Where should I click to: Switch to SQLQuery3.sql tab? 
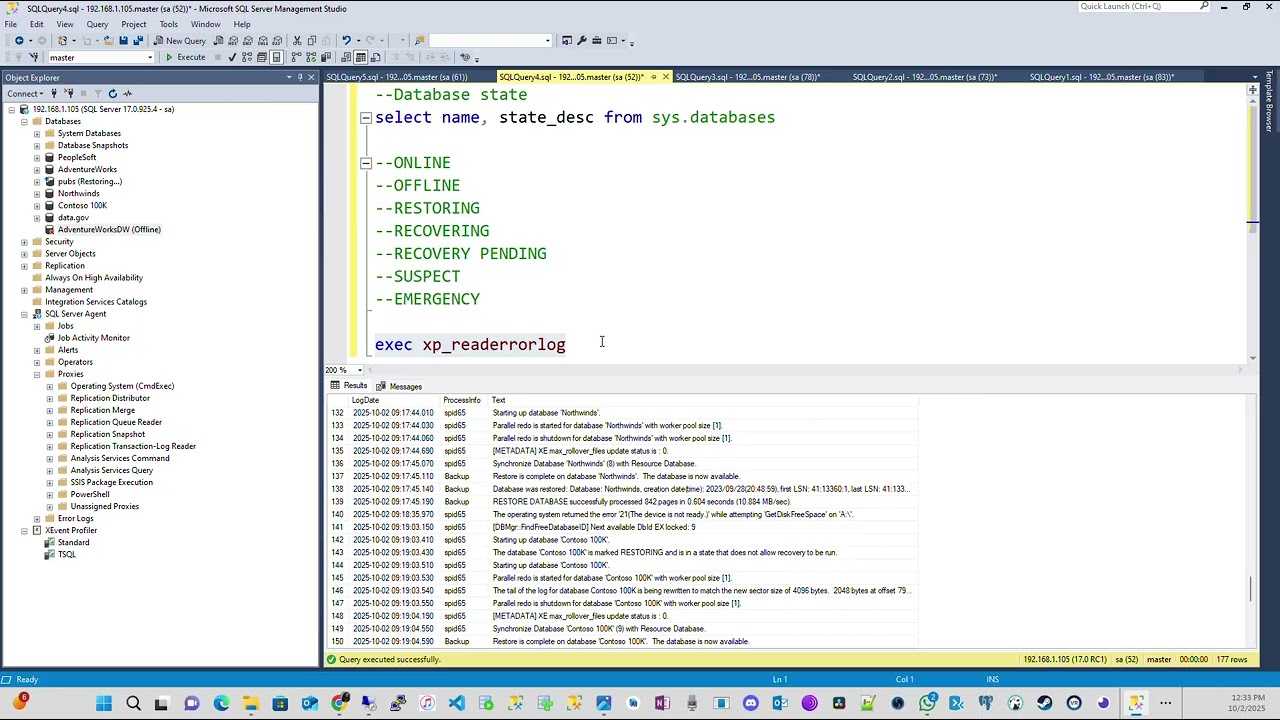(748, 77)
